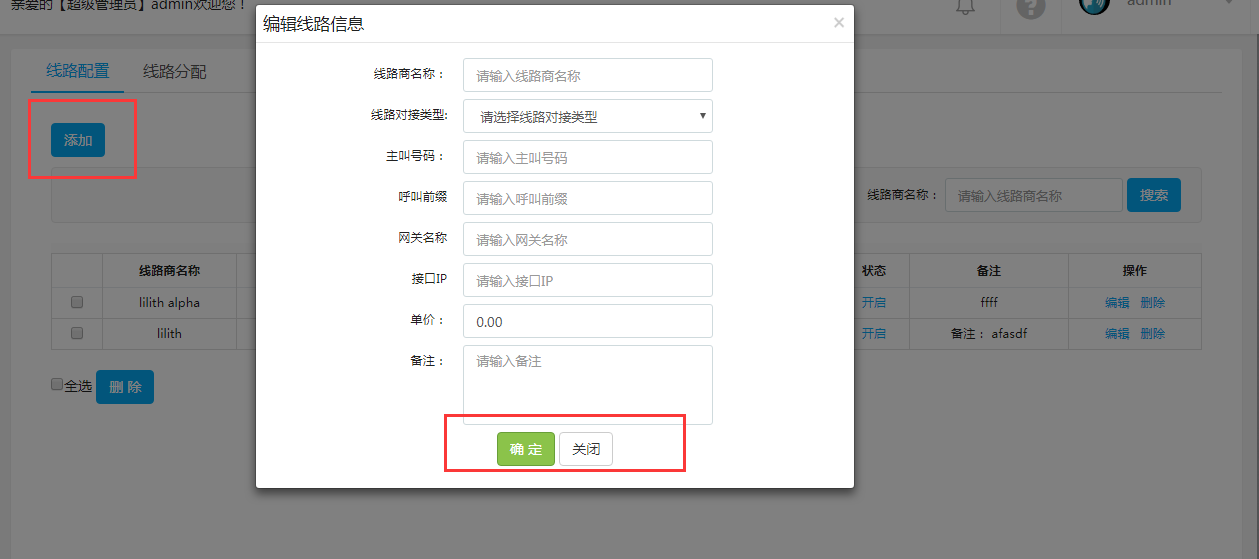Click the 关闭 button in the dialog
Image resolution: width=1259 pixels, height=559 pixels.
click(x=585, y=449)
